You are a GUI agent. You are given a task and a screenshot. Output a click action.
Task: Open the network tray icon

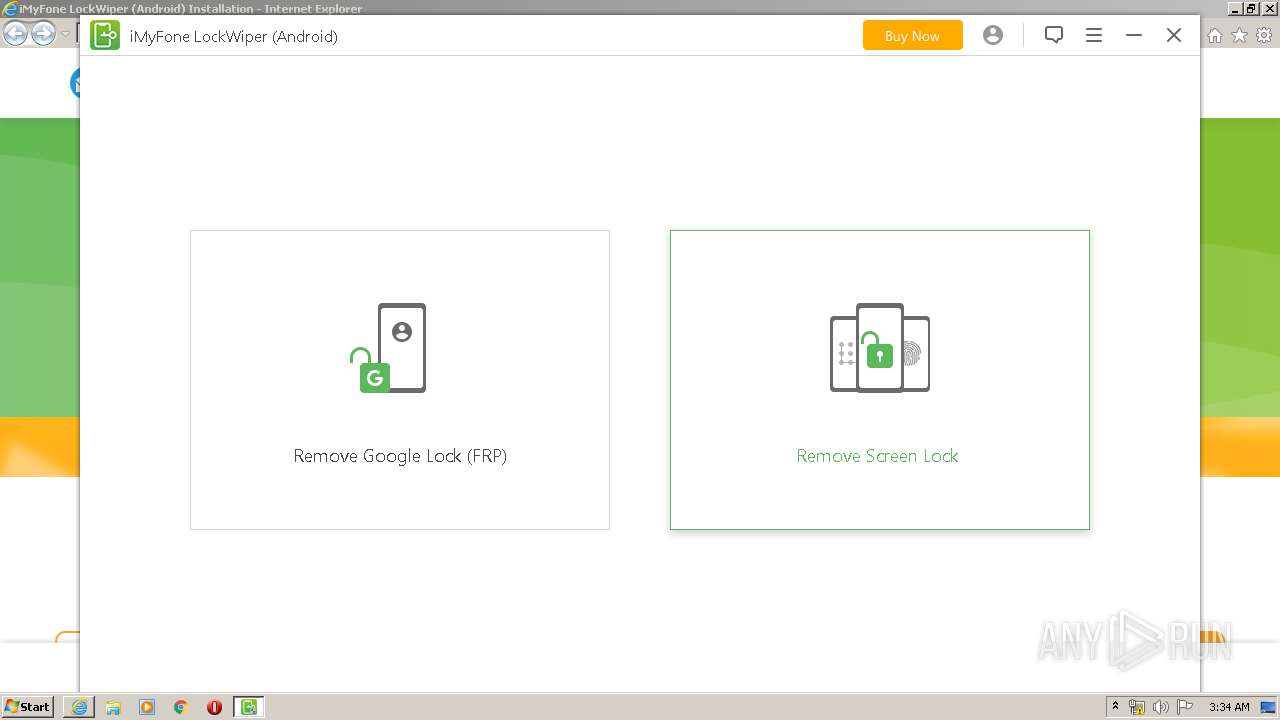[1137, 707]
